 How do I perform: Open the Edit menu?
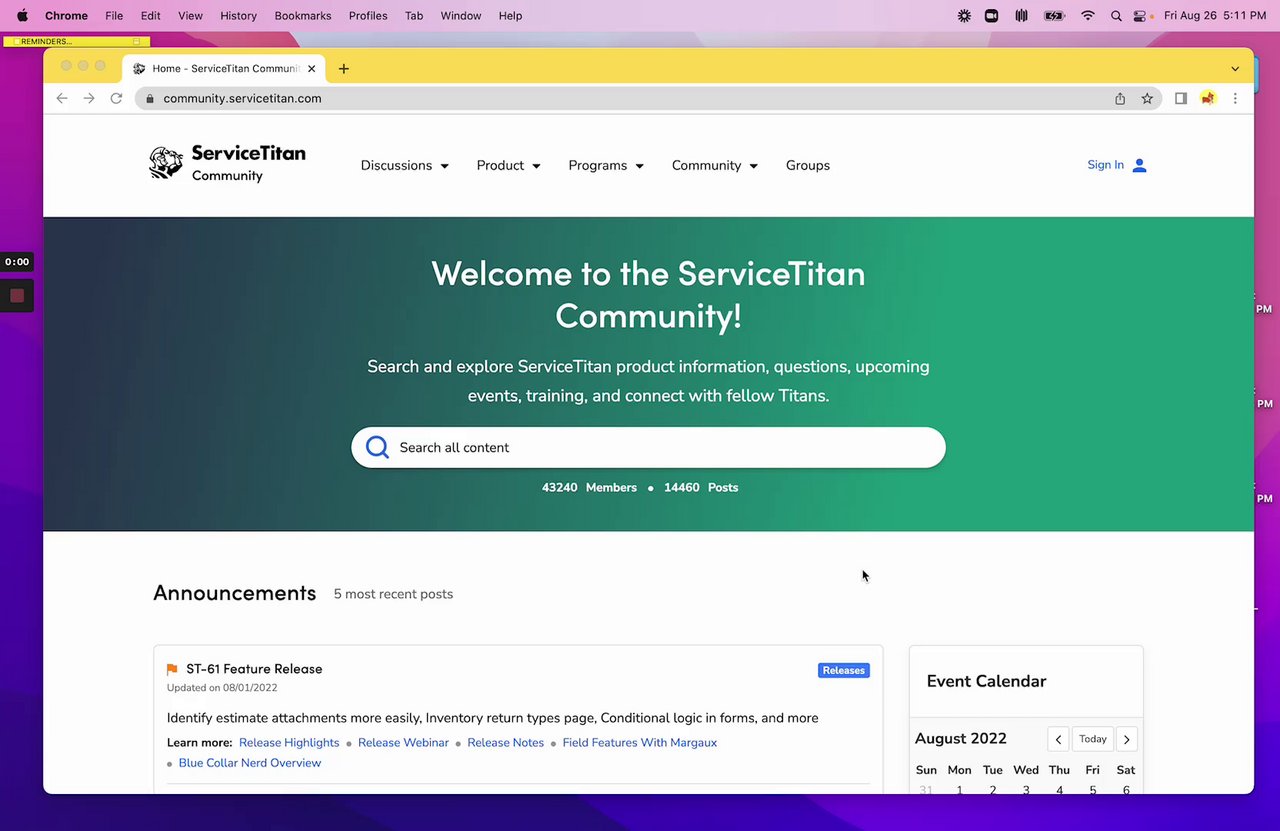[x=150, y=15]
